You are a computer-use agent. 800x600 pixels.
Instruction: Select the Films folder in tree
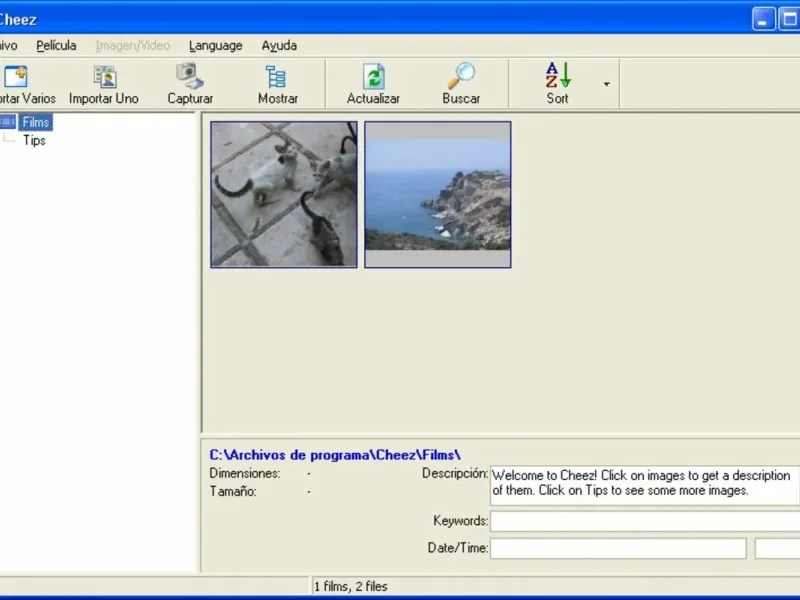(36, 122)
